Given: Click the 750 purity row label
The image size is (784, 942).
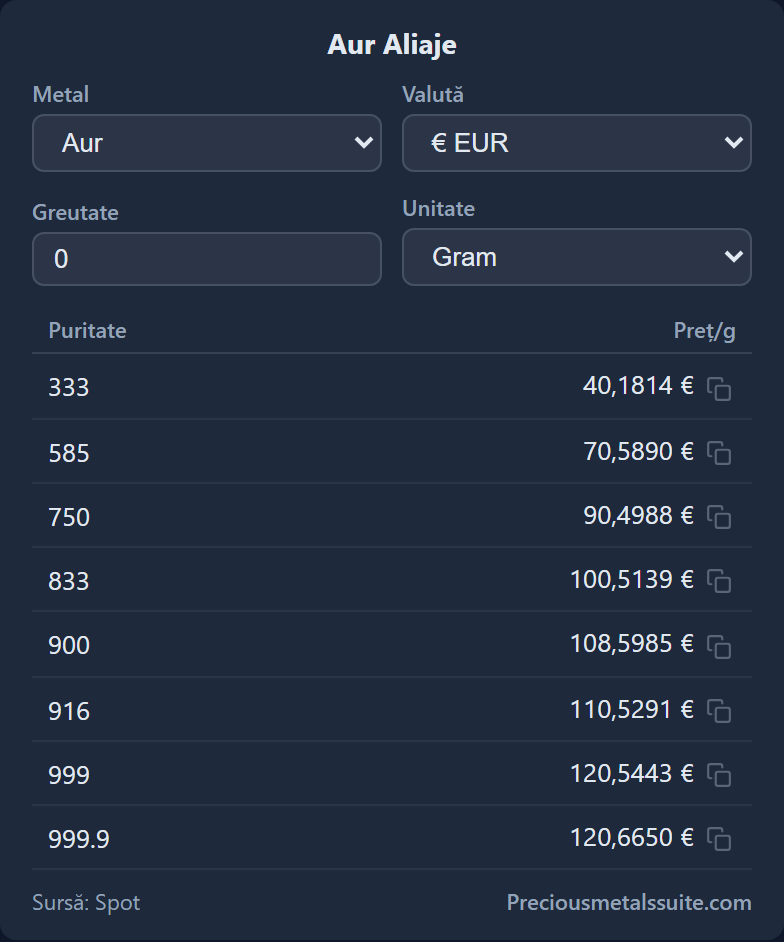Looking at the screenshot, I should (x=69, y=517).
